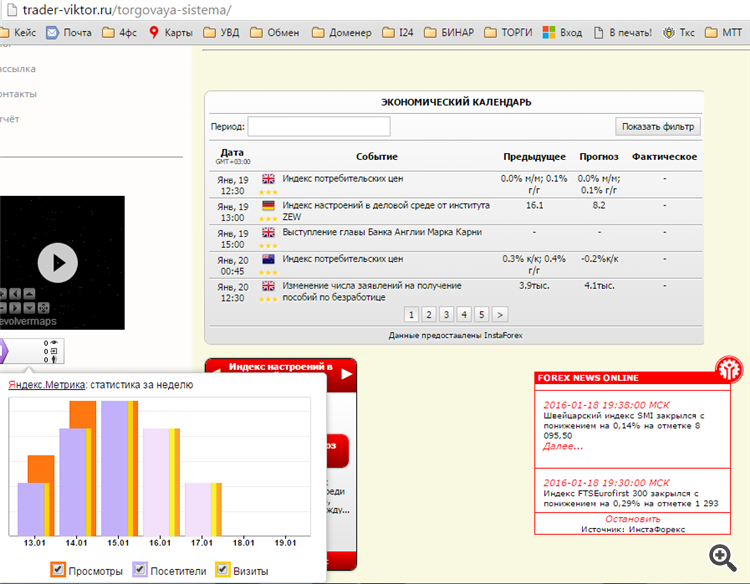Click the Прогноз column header
Image resolution: width=750 pixels, height=584 pixels.
pyautogui.click(x=599, y=157)
